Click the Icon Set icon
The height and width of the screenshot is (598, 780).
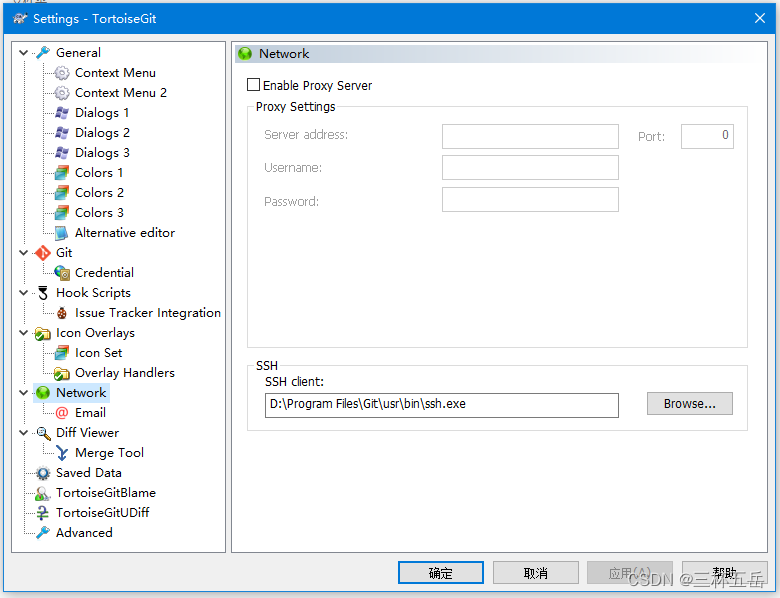coord(62,353)
